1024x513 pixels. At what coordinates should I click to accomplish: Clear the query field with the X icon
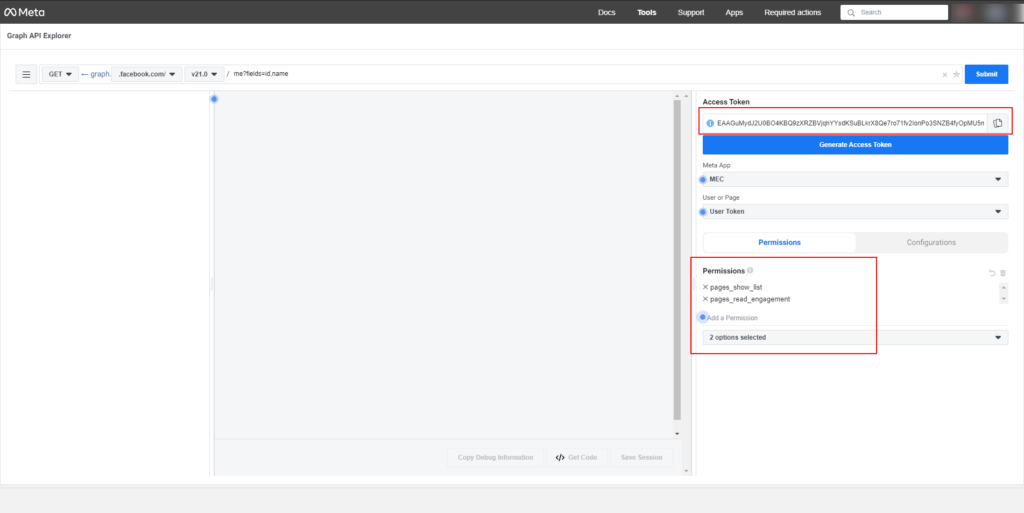point(945,74)
